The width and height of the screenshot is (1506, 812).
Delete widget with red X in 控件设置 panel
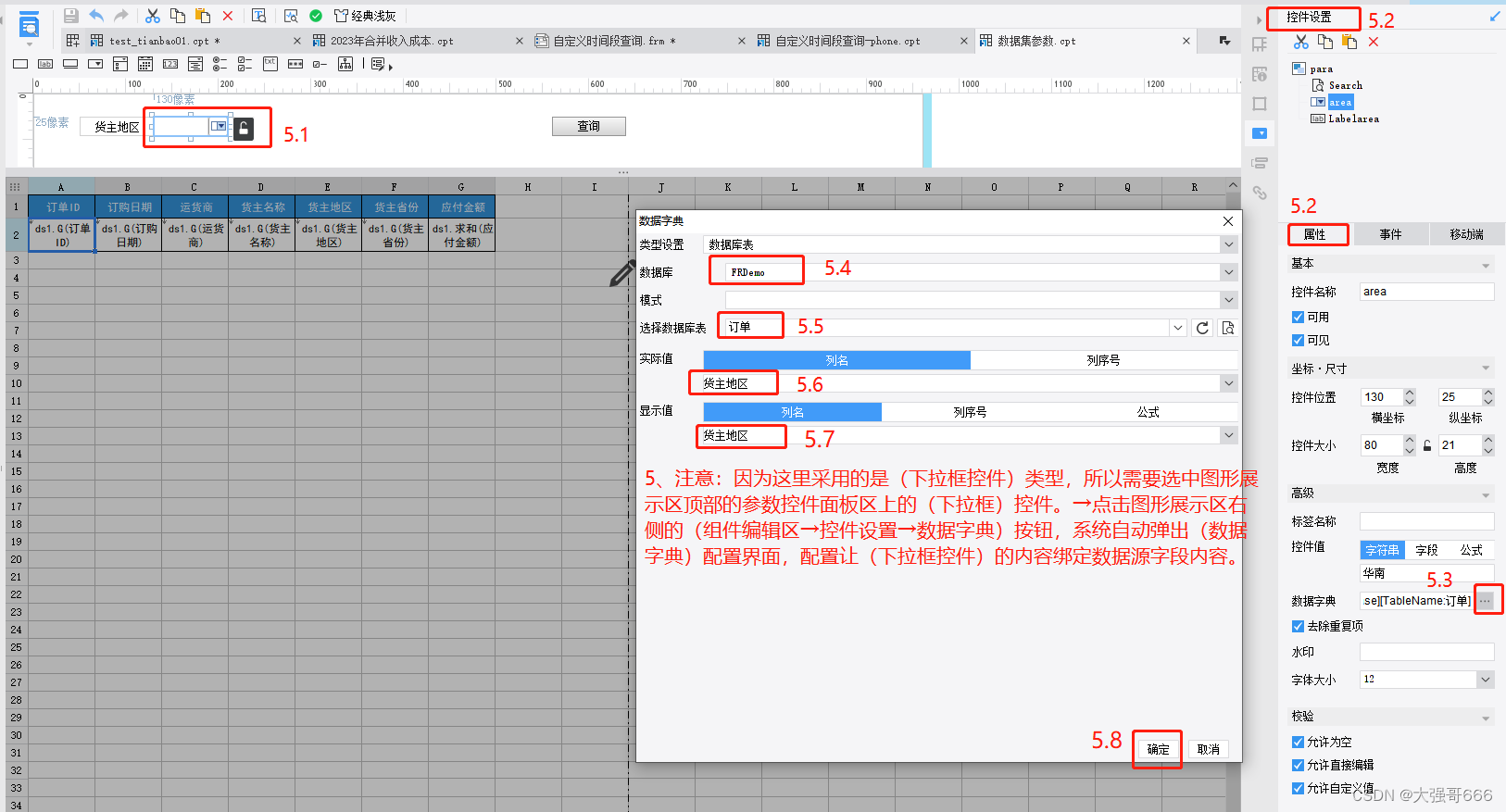(x=1374, y=42)
